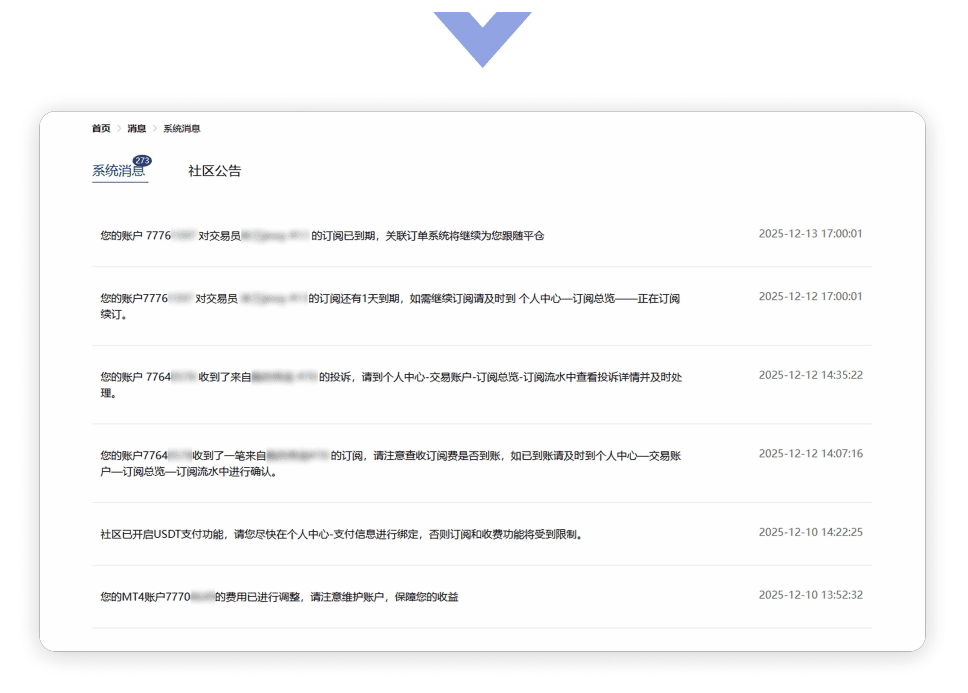Viewport: 968px width, 693px height.
Task: Click the 2025-12-12 17:00:01 timestamp
Action: tap(810, 297)
